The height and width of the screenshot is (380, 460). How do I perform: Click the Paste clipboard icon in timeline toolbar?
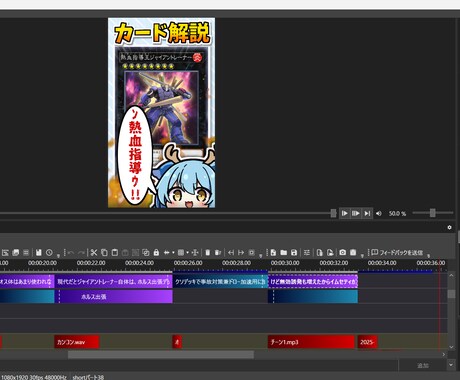[115, 253]
